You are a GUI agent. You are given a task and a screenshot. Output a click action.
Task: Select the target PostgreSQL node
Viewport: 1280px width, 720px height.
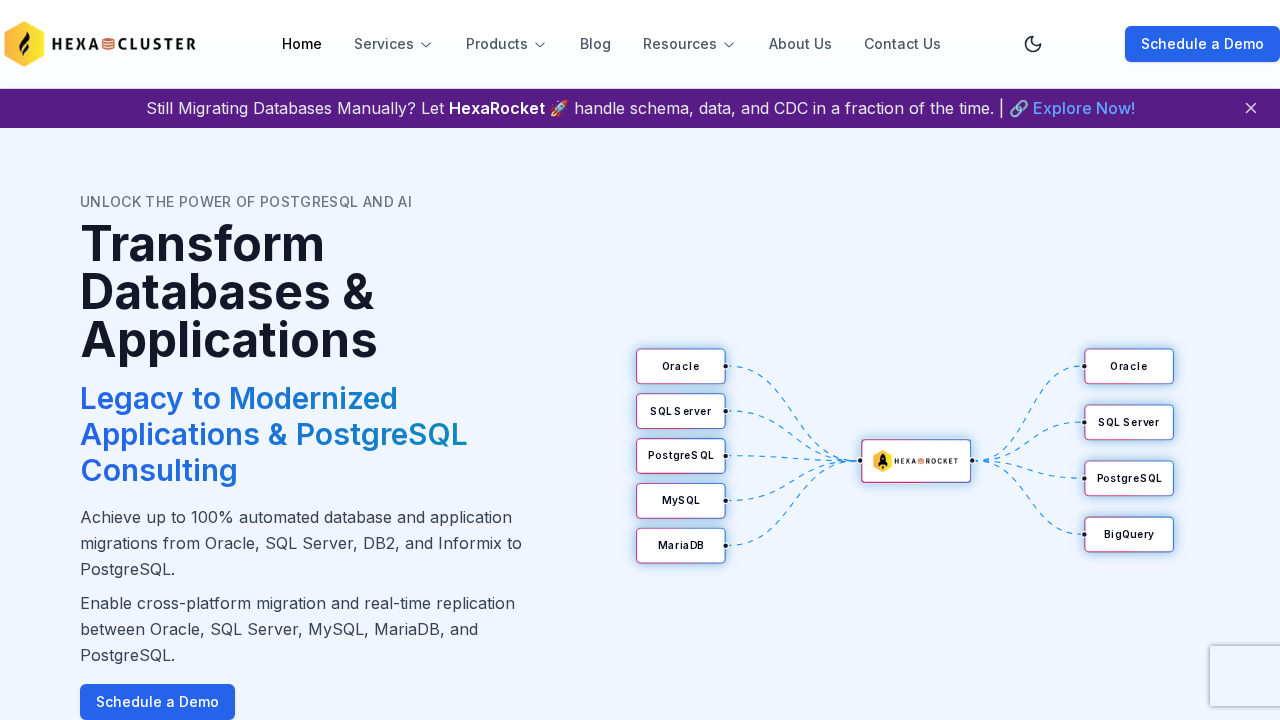(x=1129, y=478)
